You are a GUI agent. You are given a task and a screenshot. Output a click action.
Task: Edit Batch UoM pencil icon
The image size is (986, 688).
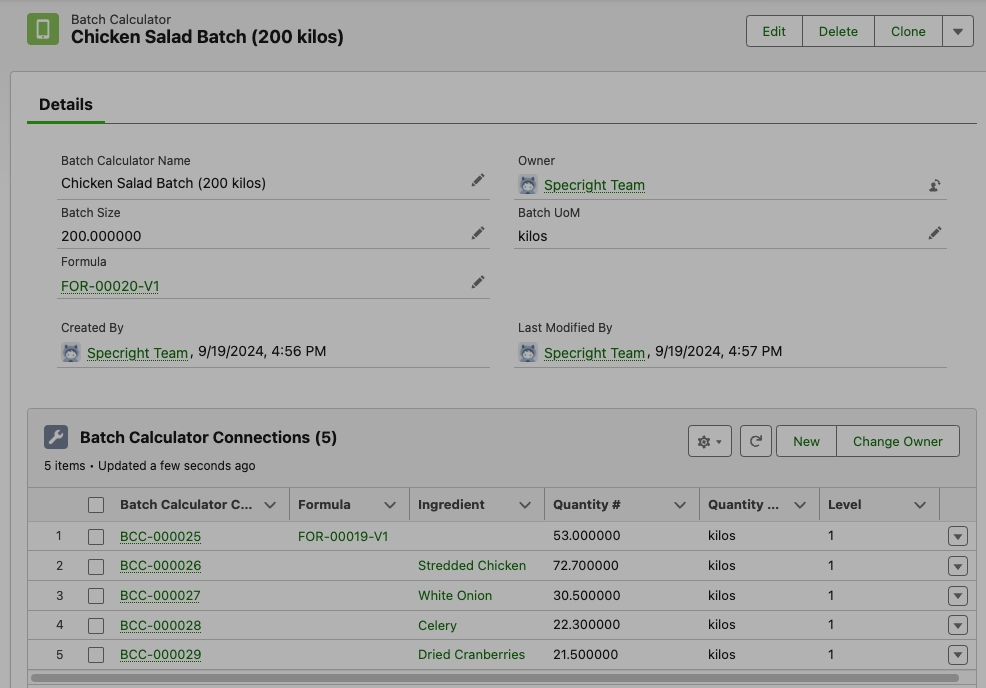click(x=934, y=233)
